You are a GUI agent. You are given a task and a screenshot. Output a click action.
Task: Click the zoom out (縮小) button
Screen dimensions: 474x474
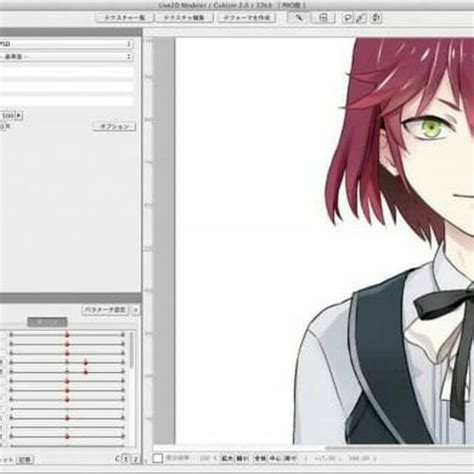point(242,459)
